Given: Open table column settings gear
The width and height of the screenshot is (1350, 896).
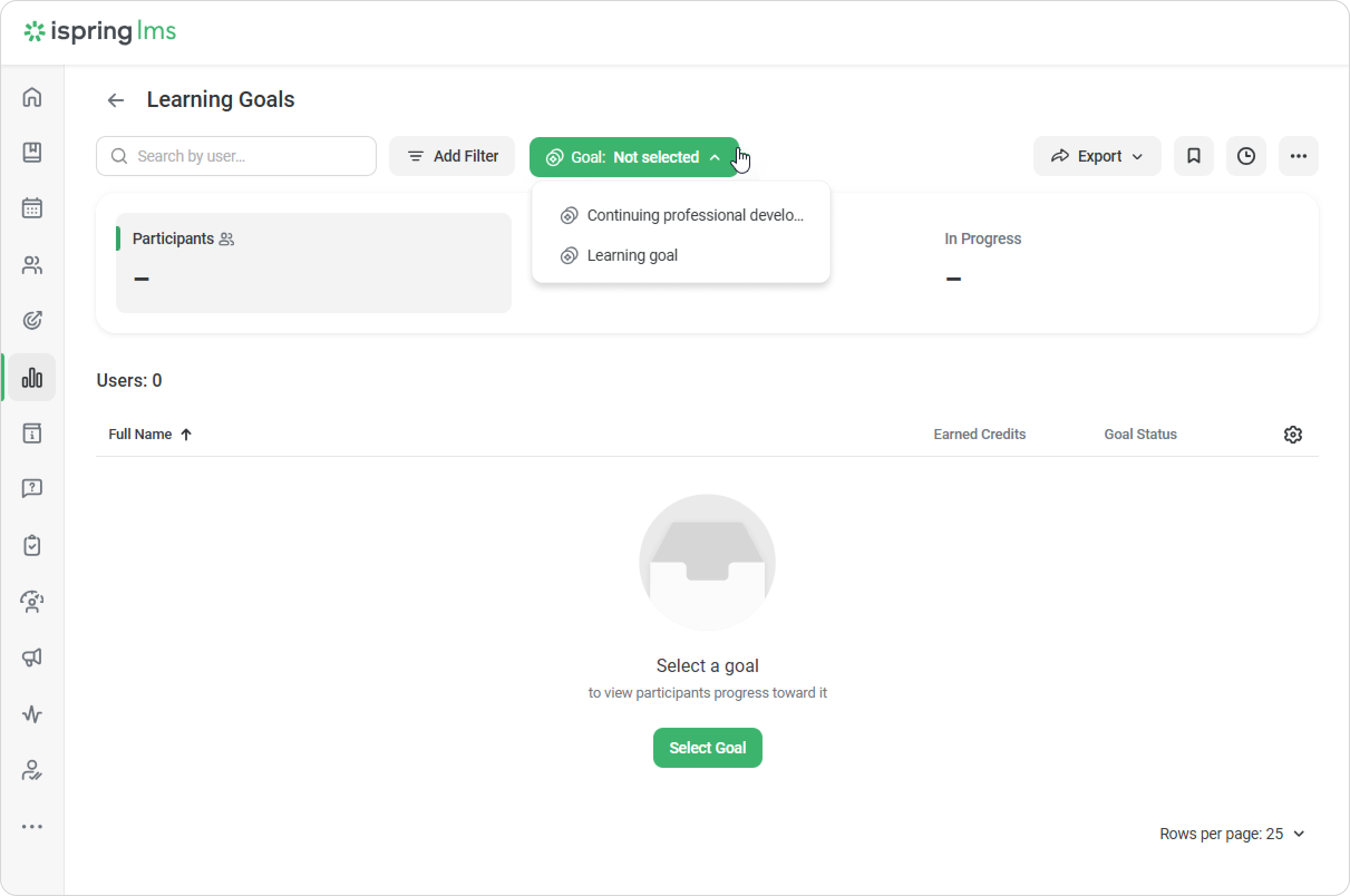Looking at the screenshot, I should tap(1293, 434).
